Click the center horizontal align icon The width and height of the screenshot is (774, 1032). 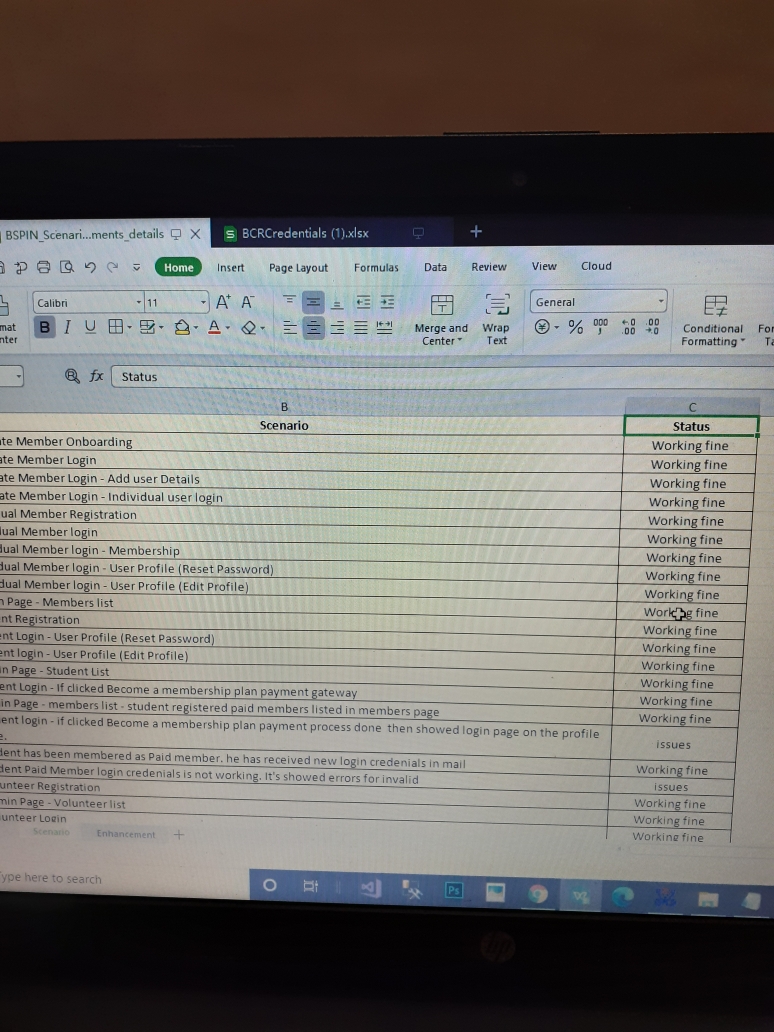313,327
